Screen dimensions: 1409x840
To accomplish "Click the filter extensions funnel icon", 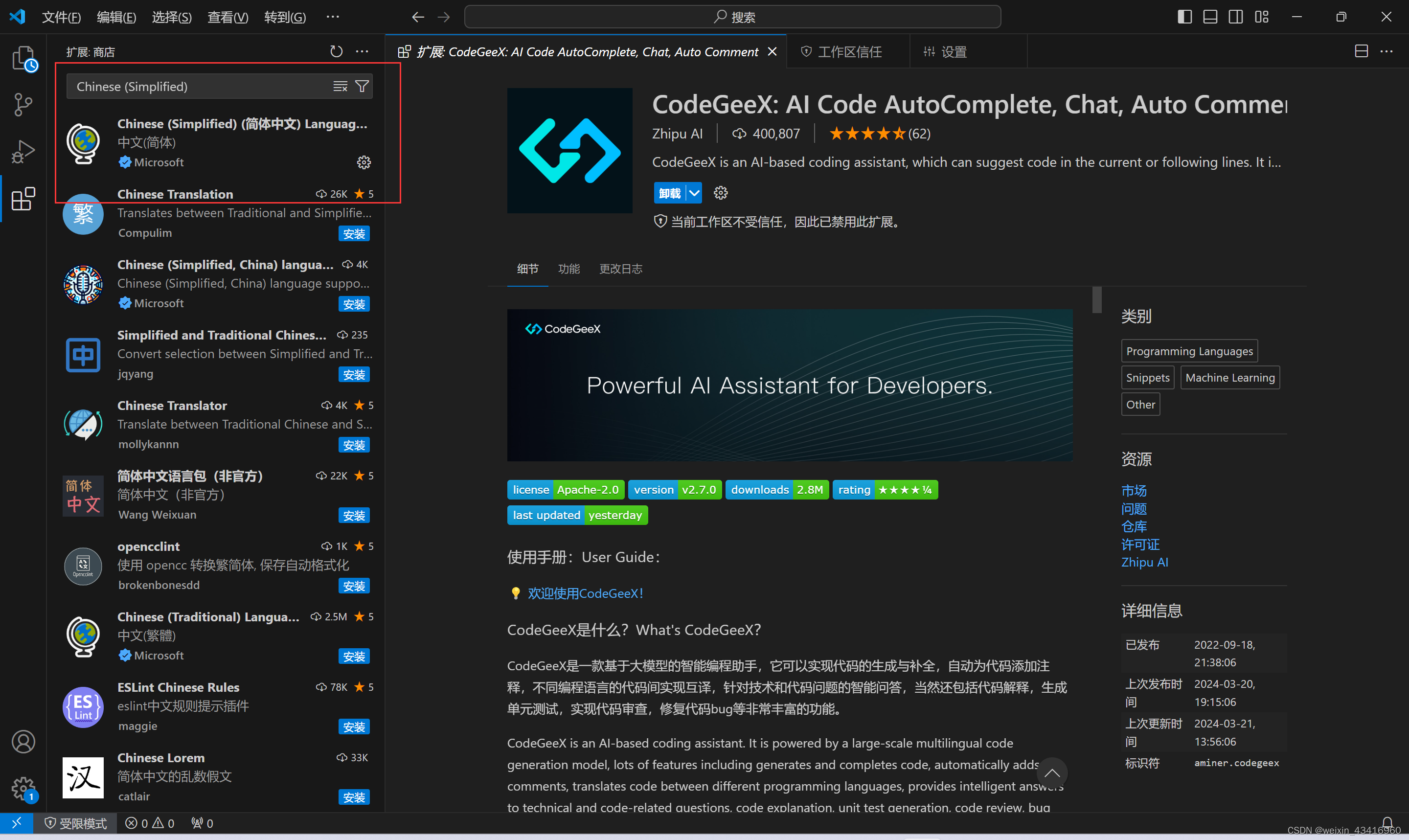I will click(x=362, y=86).
